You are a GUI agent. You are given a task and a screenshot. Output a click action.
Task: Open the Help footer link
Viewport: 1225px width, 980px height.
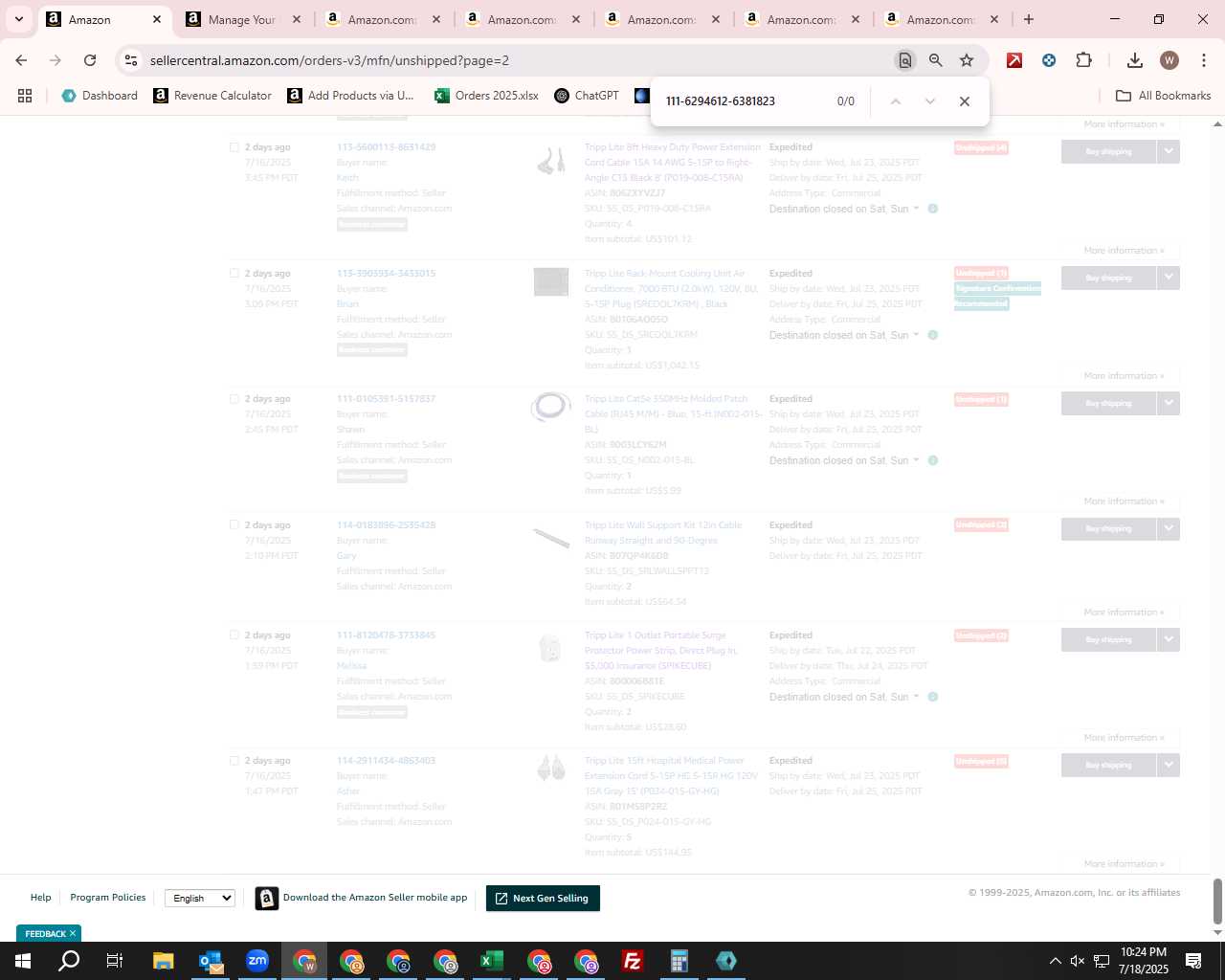tap(40, 898)
